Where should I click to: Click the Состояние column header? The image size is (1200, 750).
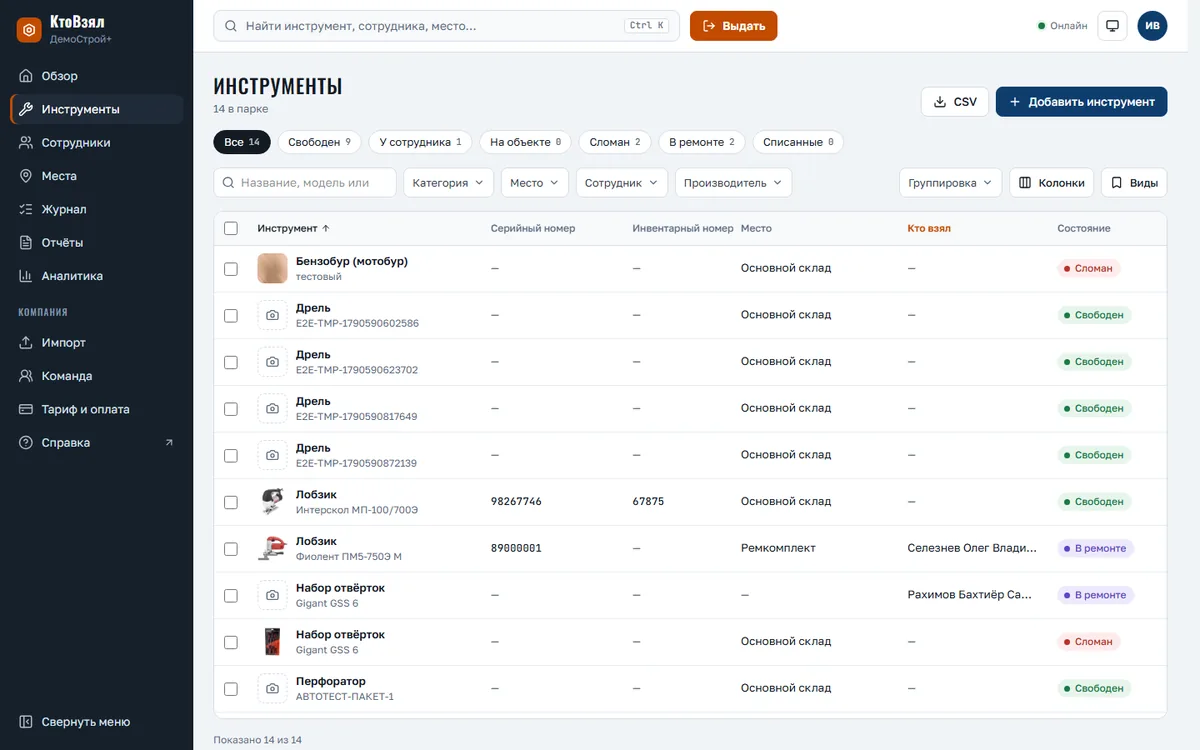(1084, 228)
